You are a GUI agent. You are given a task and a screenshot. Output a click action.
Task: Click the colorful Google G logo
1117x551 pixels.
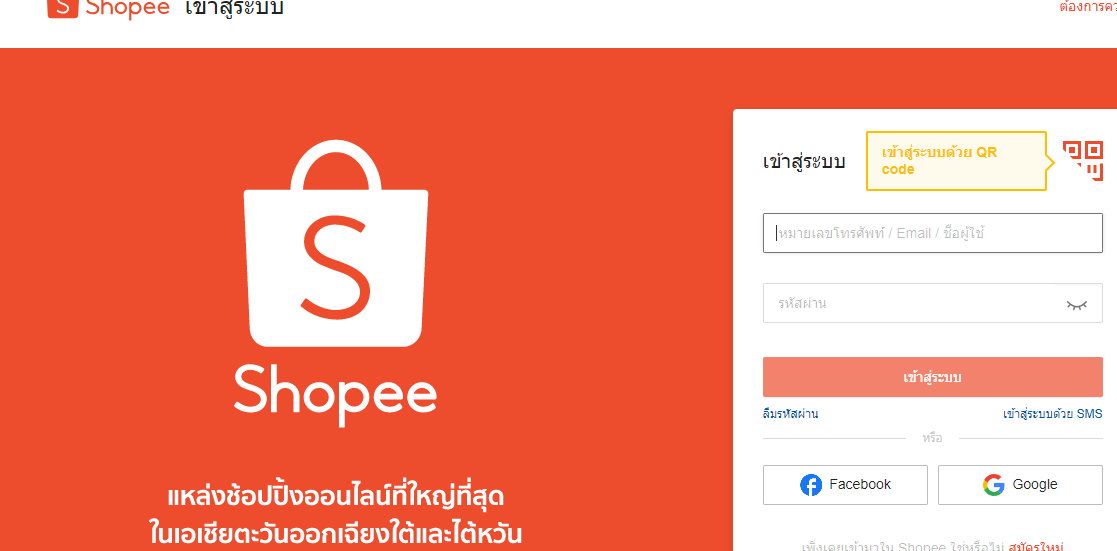point(993,485)
